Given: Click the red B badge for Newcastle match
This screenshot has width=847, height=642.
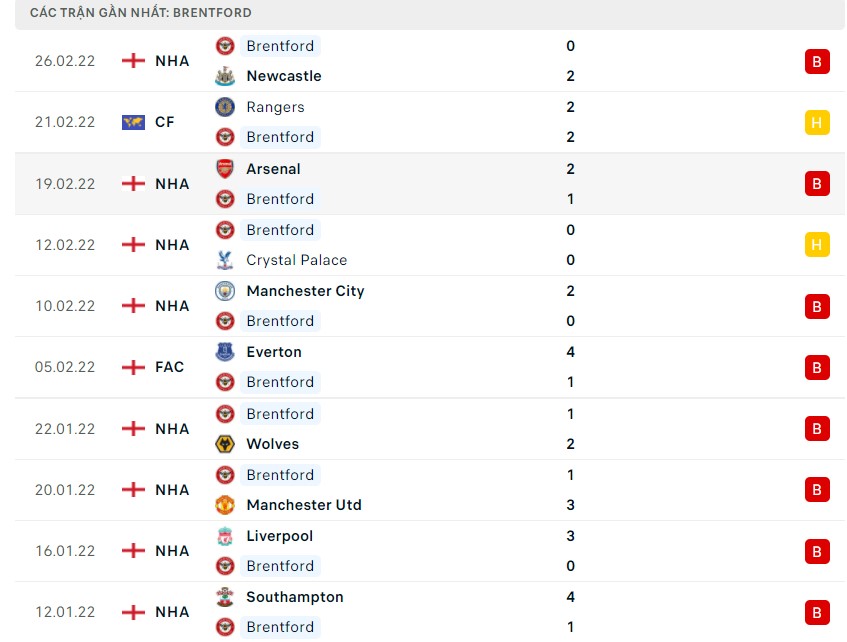Looking at the screenshot, I should click(x=817, y=61).
